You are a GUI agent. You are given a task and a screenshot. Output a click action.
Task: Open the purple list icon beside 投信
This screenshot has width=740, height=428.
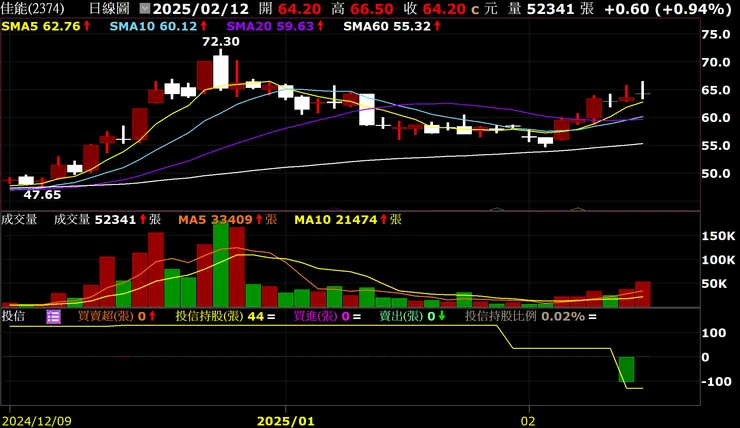(x=53, y=317)
